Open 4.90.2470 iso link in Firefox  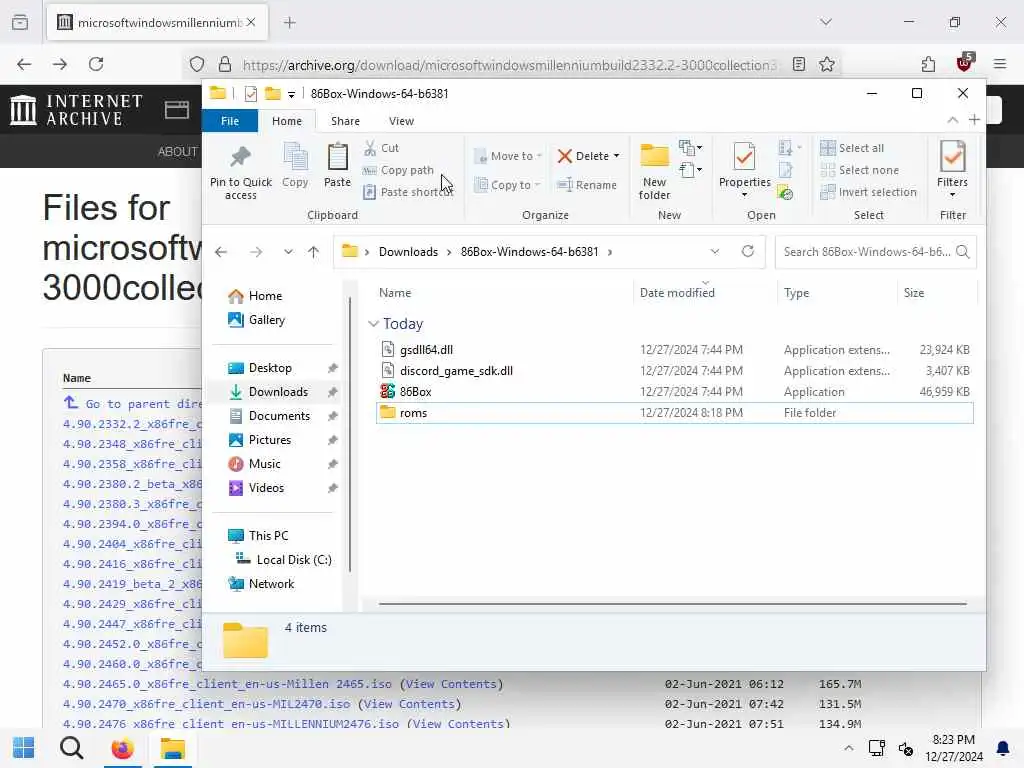[206, 704]
